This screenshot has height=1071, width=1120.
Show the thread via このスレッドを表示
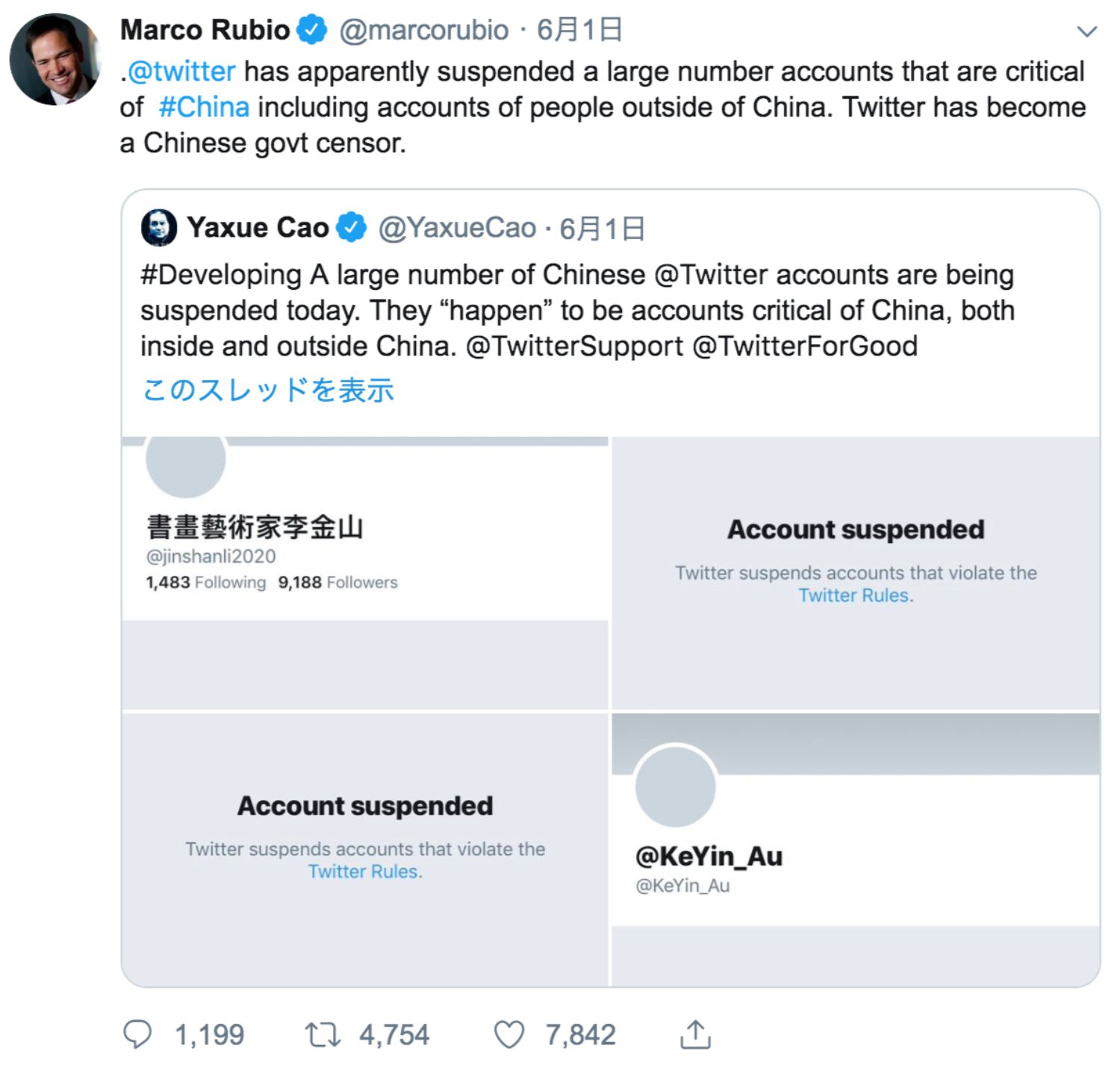tap(268, 390)
